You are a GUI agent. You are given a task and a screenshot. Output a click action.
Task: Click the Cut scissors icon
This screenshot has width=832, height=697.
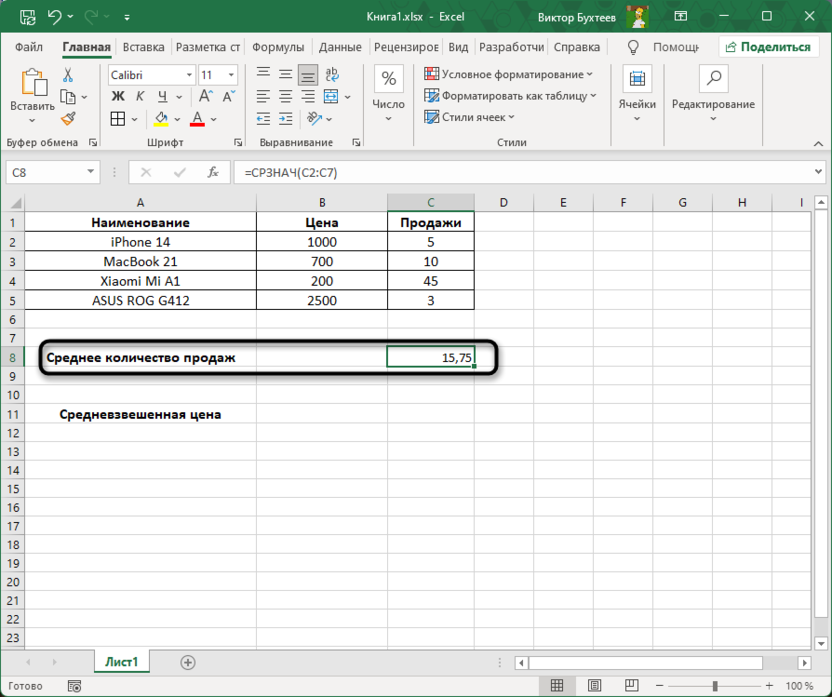(x=69, y=75)
